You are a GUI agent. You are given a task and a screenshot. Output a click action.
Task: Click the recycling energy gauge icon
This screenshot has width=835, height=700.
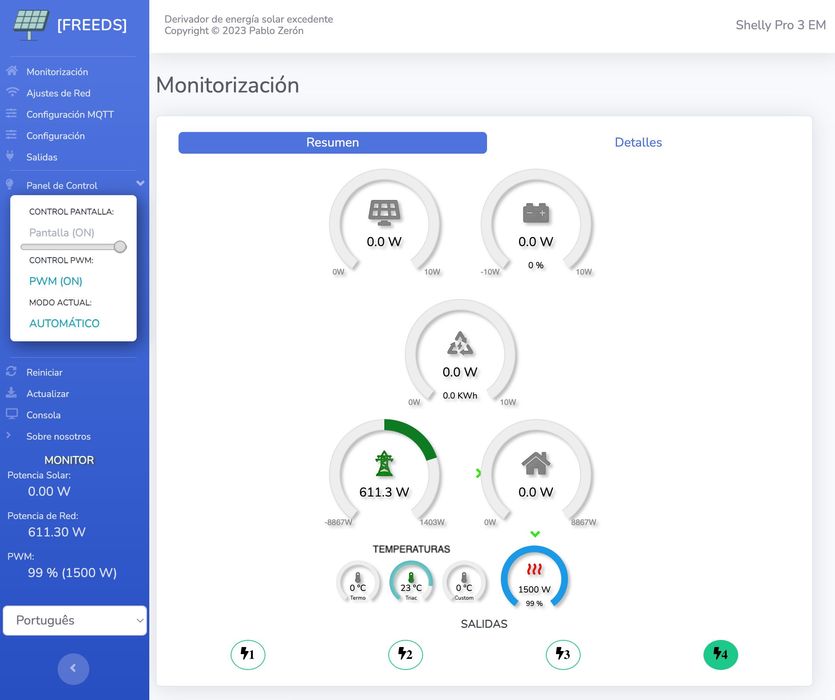[x=460, y=343]
